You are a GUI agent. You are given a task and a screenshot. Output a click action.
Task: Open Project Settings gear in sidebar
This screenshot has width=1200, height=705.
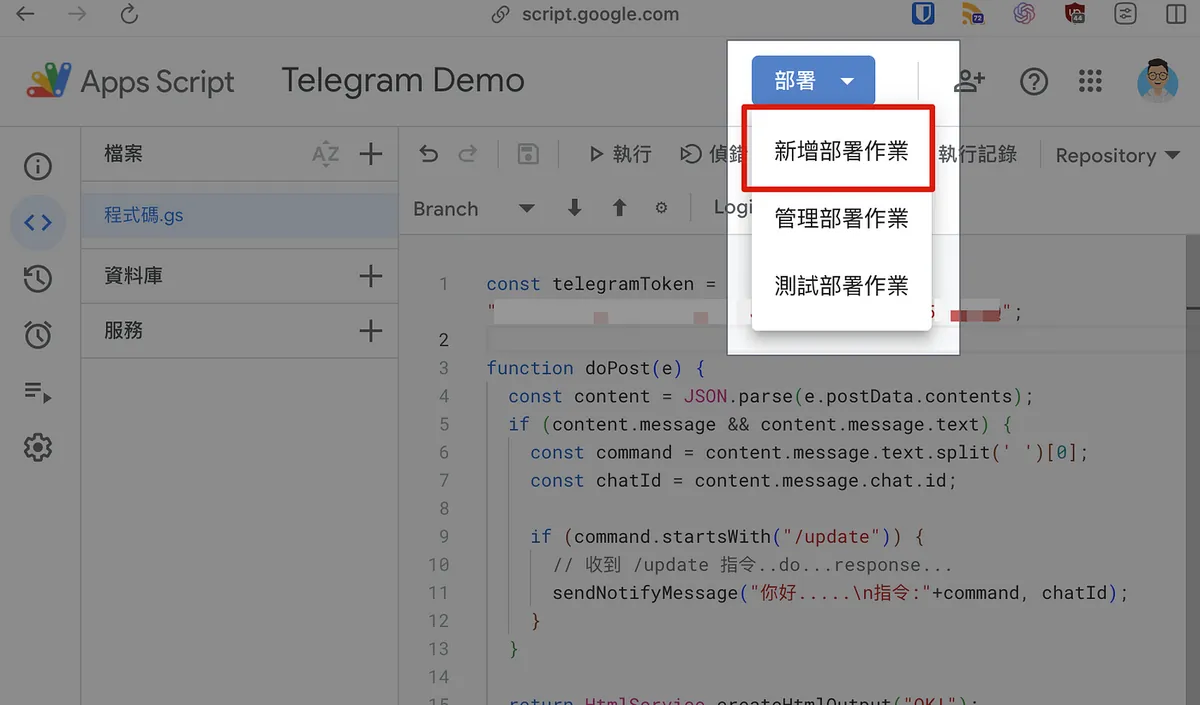pos(38,447)
